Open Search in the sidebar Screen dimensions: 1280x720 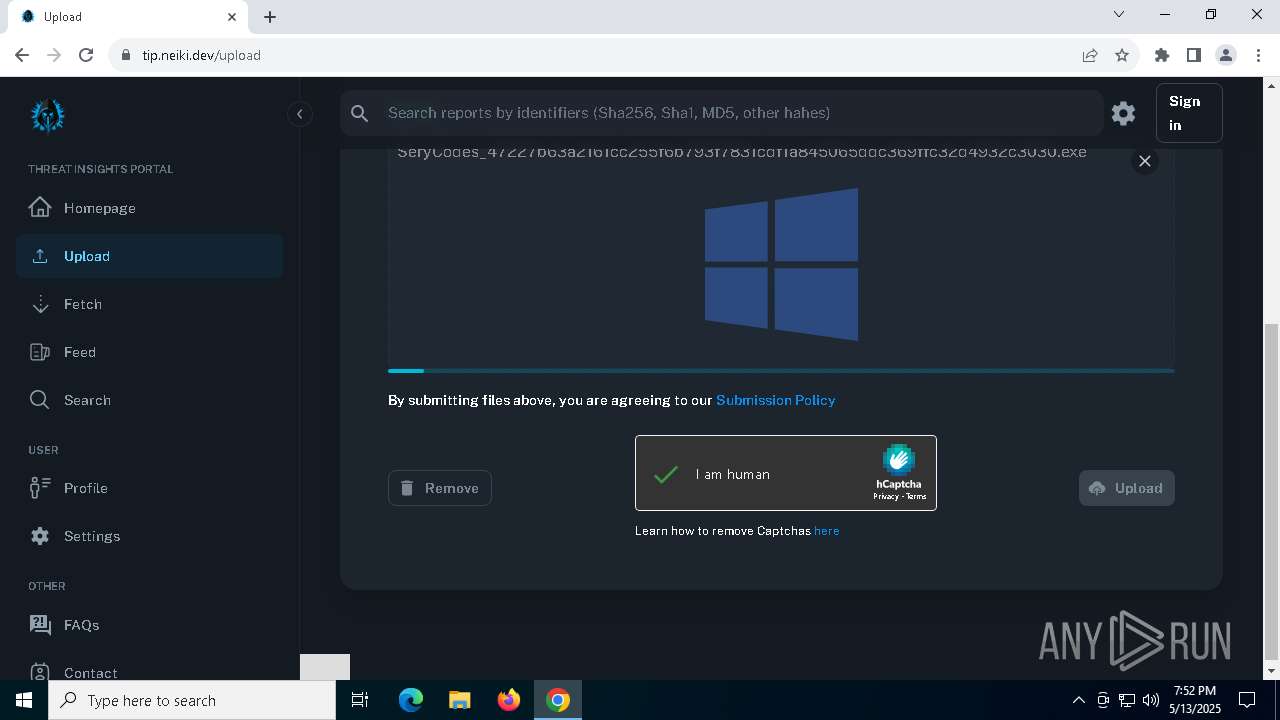pos(149,400)
